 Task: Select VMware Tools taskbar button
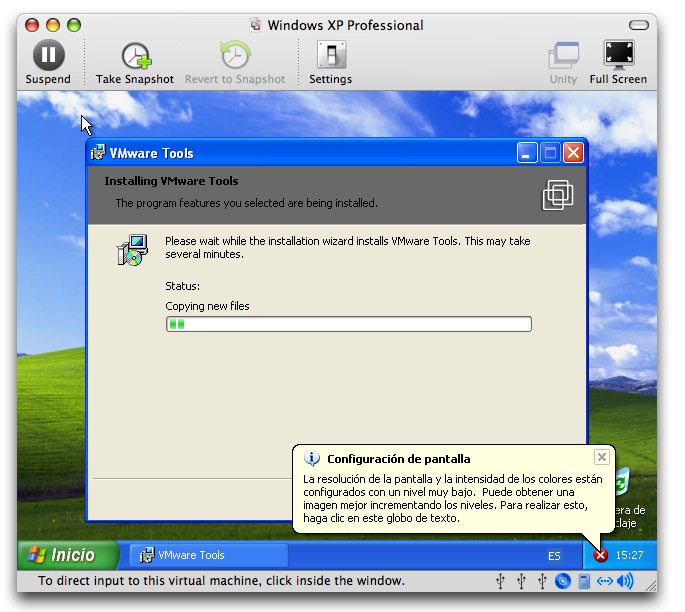click(x=209, y=555)
